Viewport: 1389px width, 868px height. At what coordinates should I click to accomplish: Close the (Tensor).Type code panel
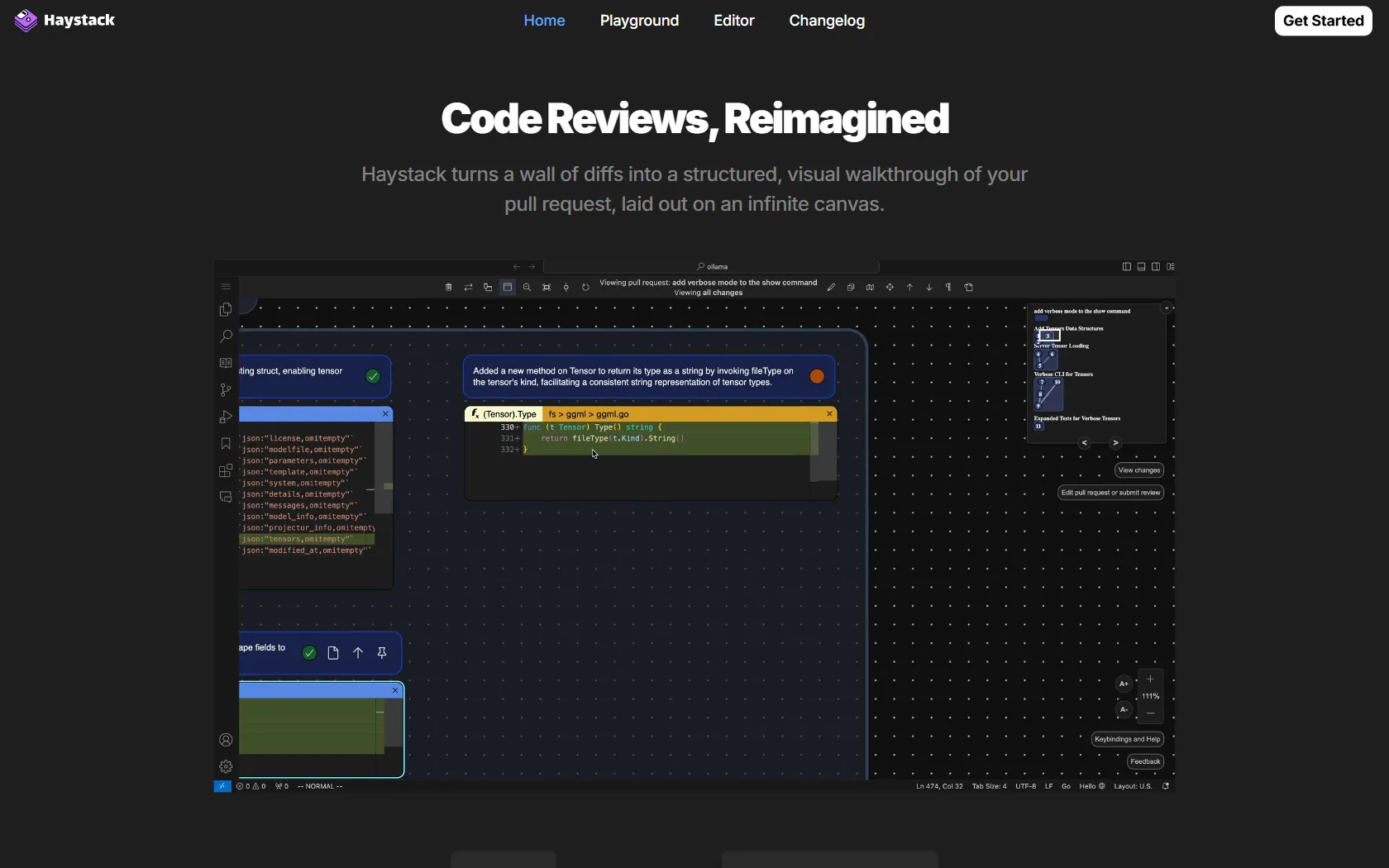click(829, 414)
